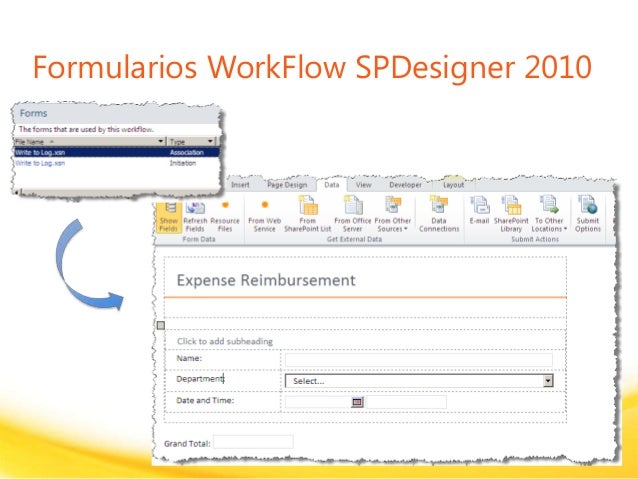This screenshot has height=479, width=638.
Task: Open the Developer ribbon tab
Action: coord(405,185)
